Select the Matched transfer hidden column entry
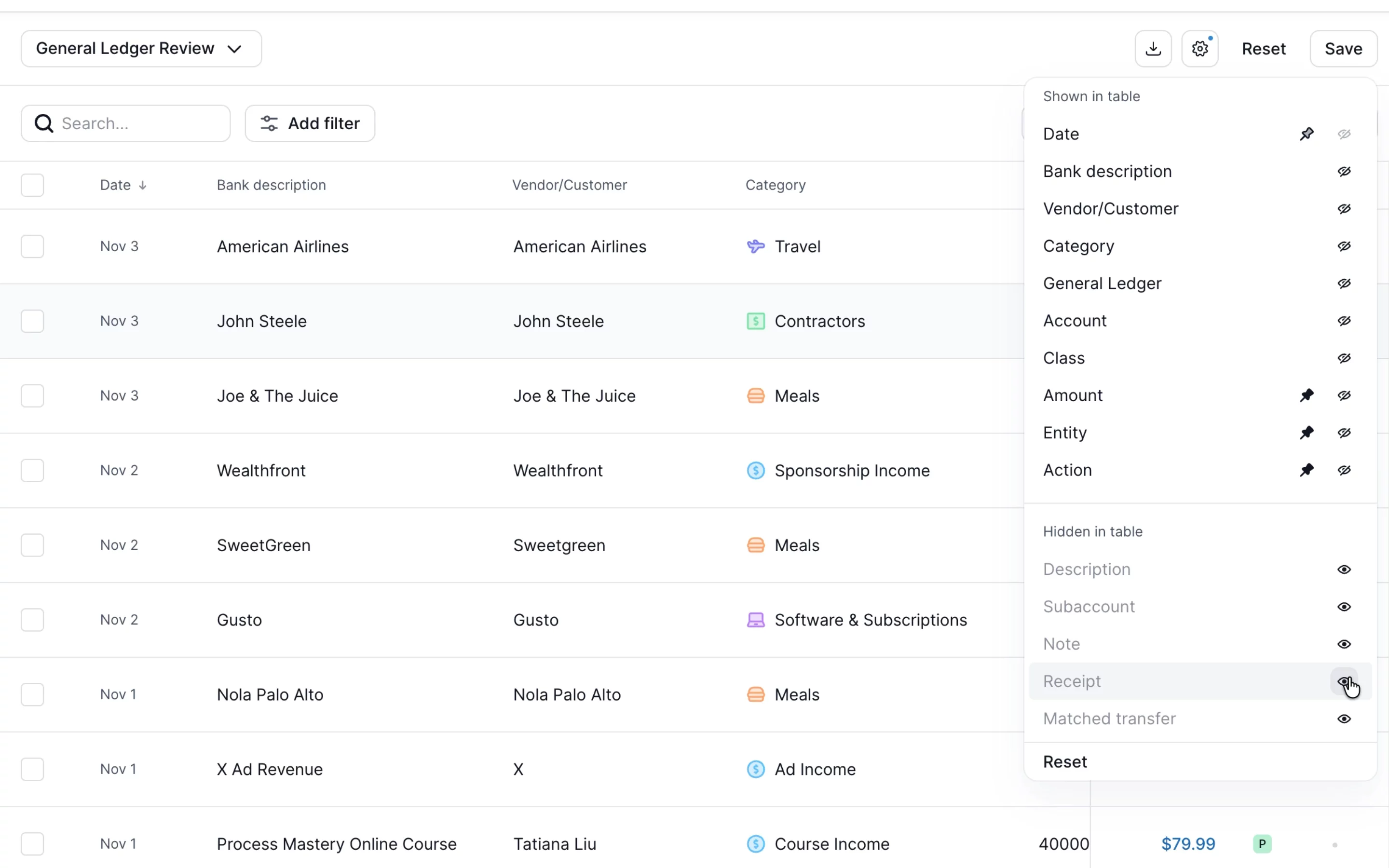Screen dimensions: 1389x868 1199,719
